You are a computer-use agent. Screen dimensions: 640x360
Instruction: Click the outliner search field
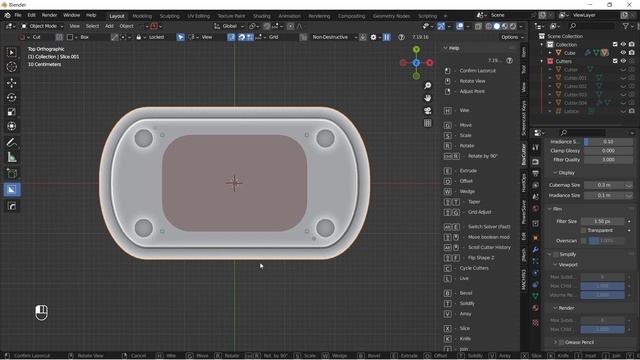click(x=591, y=26)
